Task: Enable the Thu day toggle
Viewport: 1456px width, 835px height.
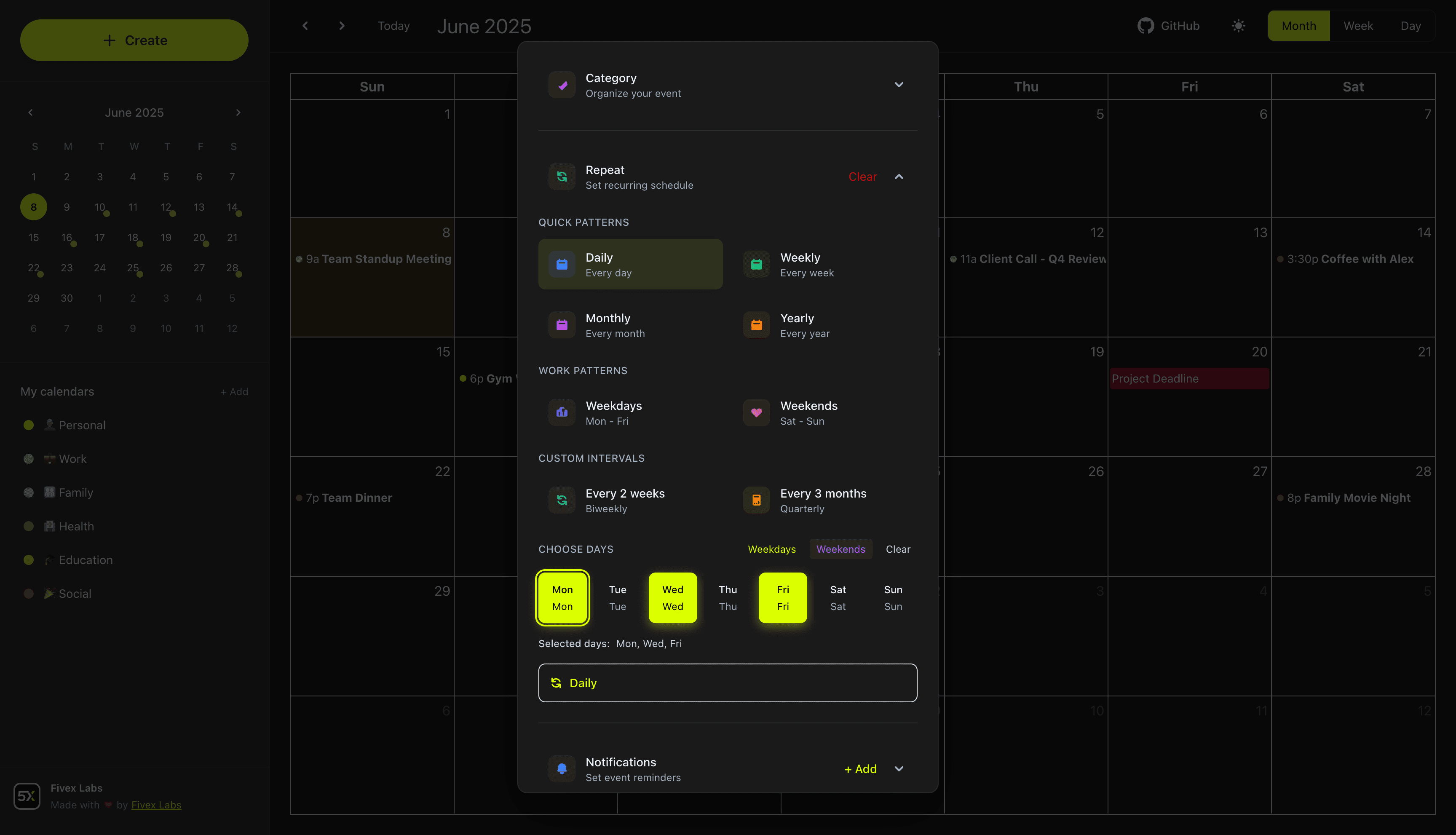Action: 727,597
